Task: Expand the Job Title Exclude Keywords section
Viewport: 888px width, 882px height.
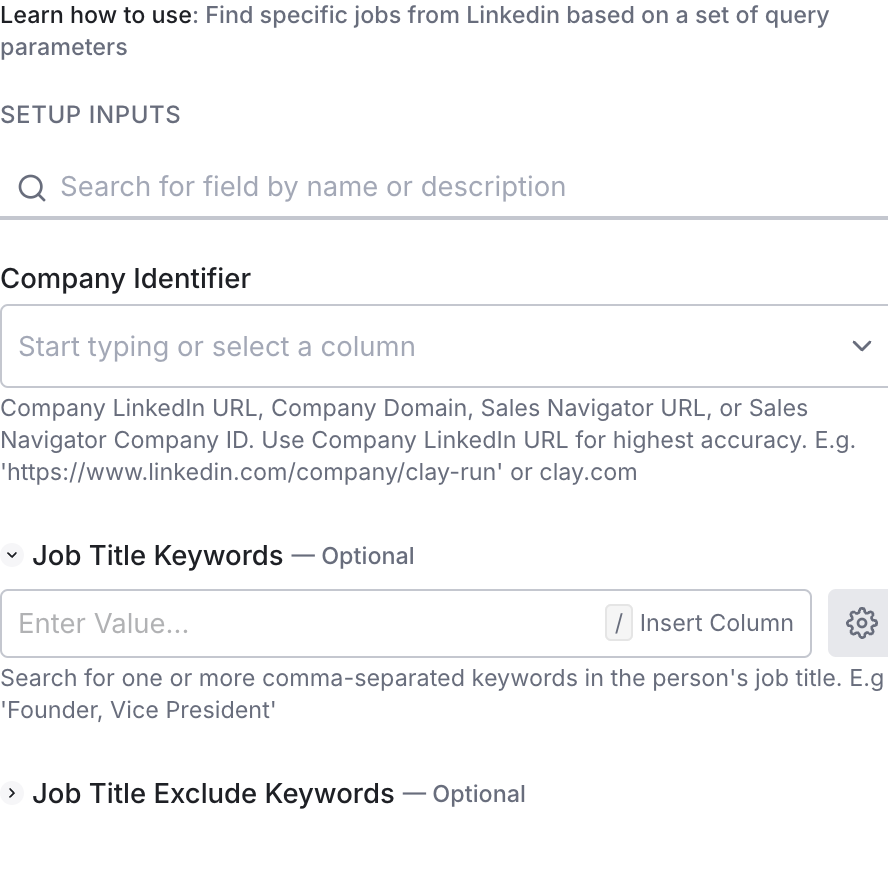Action: coord(12,794)
